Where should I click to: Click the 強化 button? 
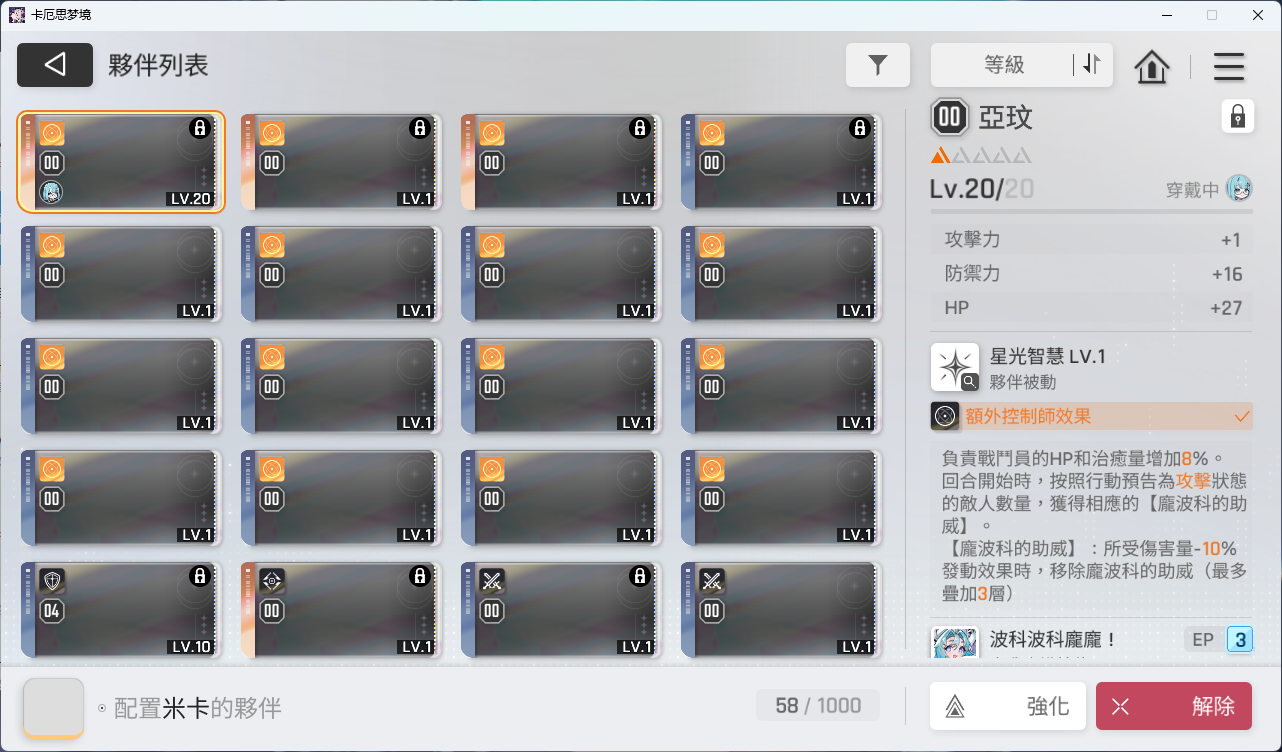1007,707
